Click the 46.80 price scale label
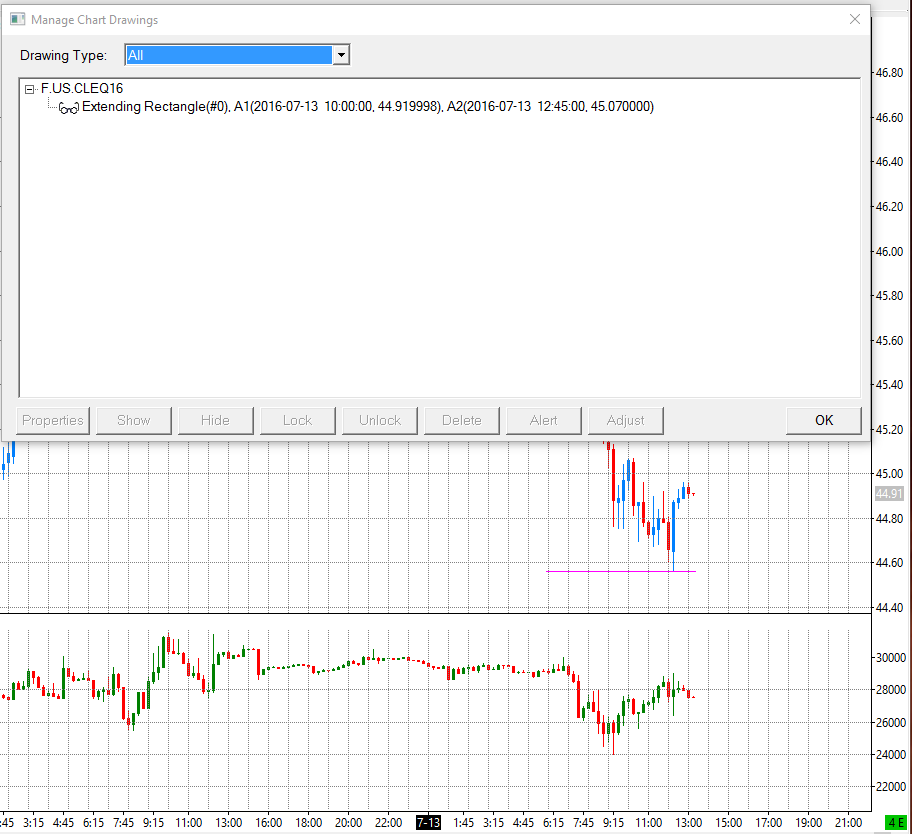912x834 pixels. pyautogui.click(x=889, y=73)
